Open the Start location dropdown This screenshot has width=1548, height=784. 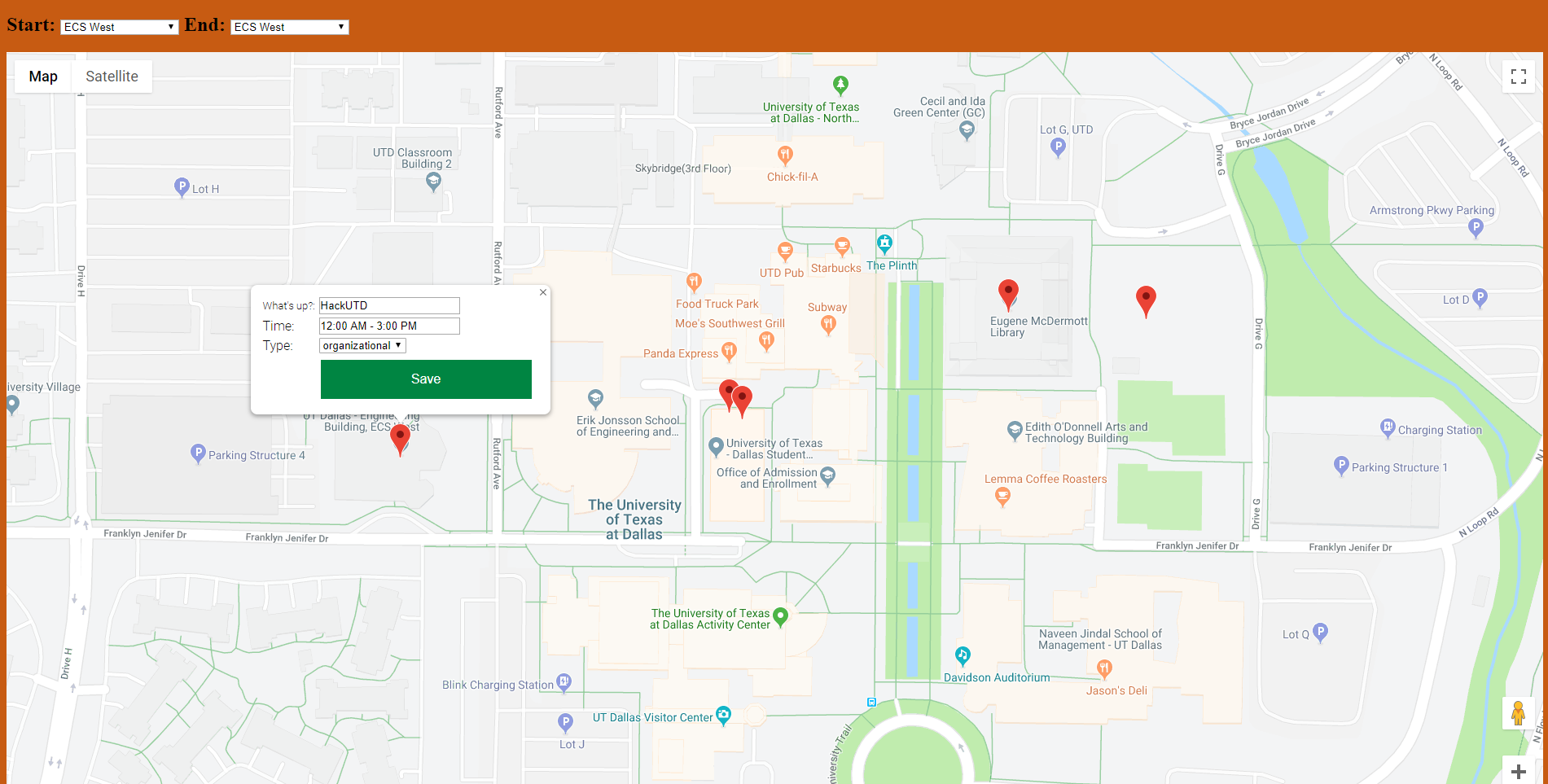point(120,27)
